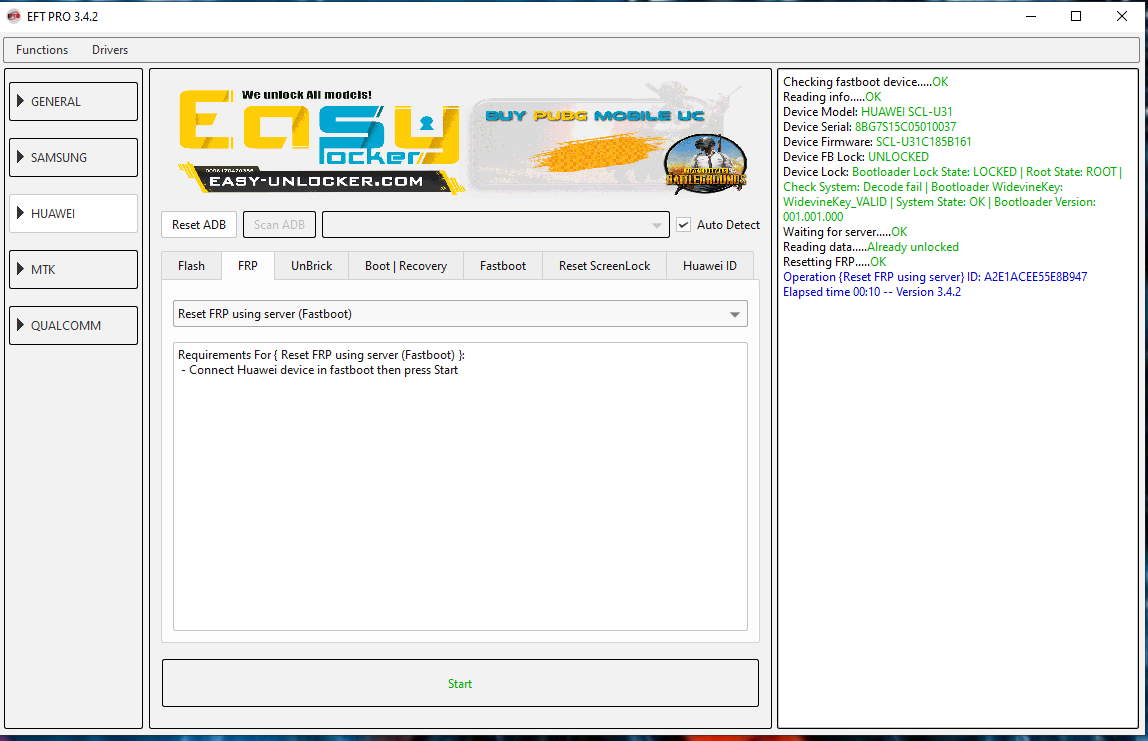
Task: Switch to the Fastboot tab
Action: 502,266
